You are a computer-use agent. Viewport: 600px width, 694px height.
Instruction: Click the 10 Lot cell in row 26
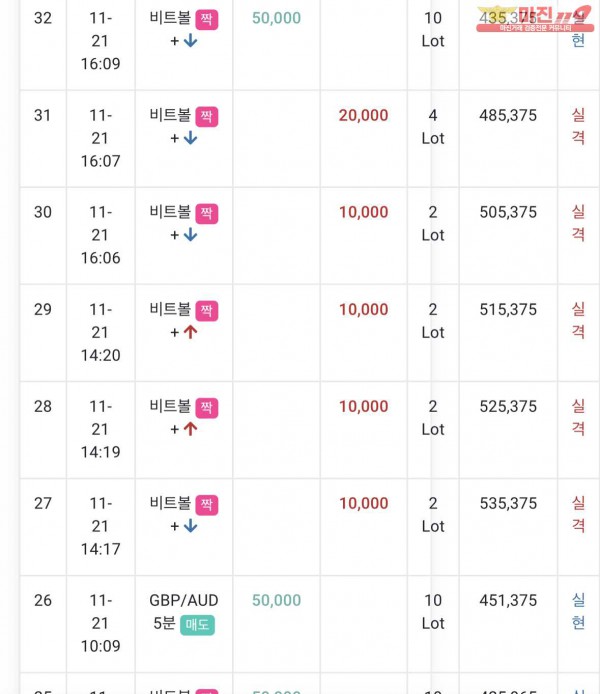[x=433, y=612]
